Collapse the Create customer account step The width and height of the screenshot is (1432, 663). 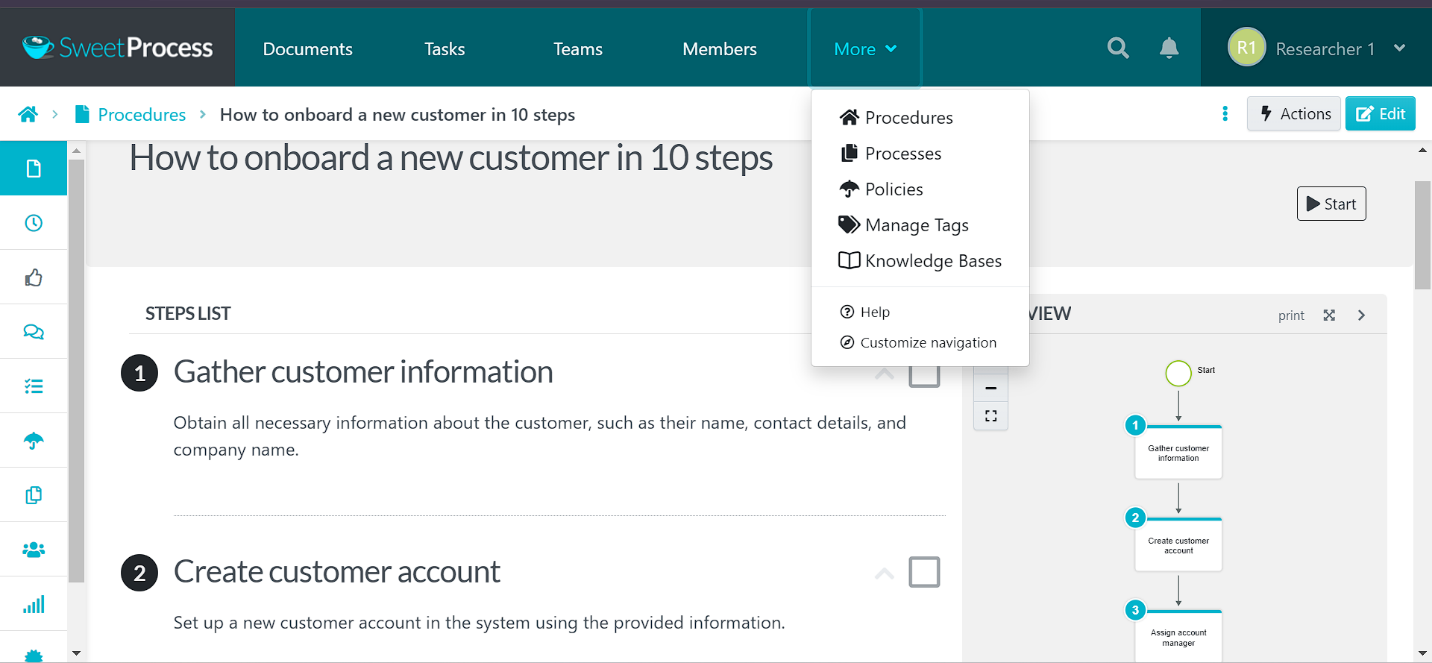[x=884, y=573]
